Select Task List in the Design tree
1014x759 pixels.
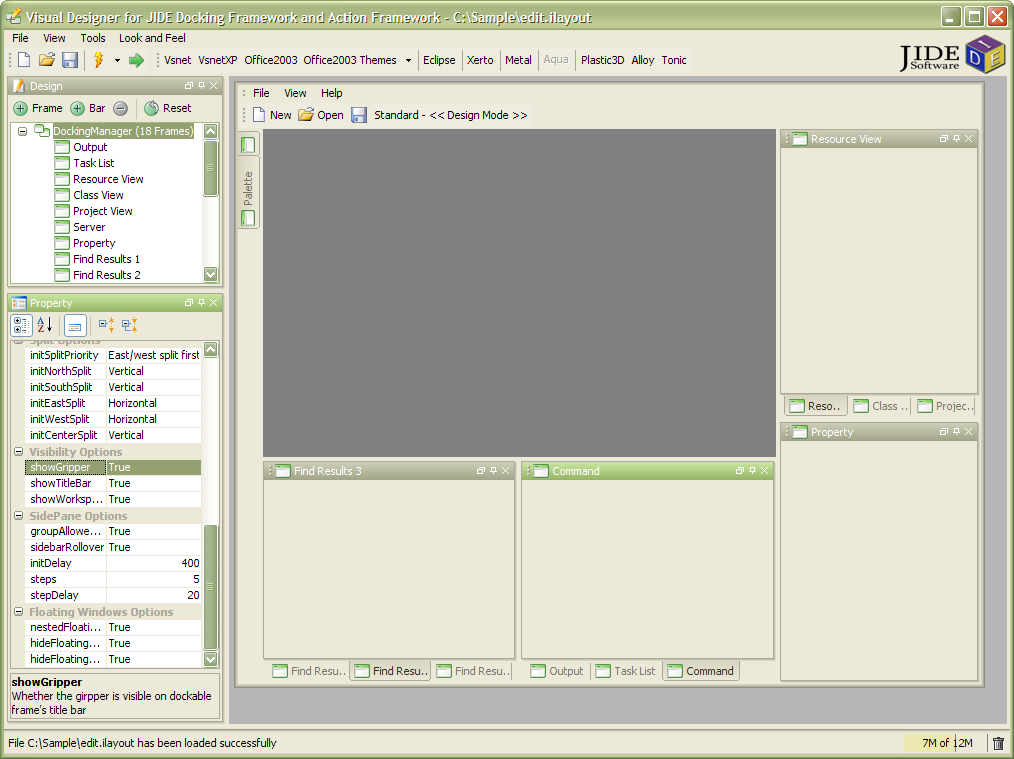[93, 163]
